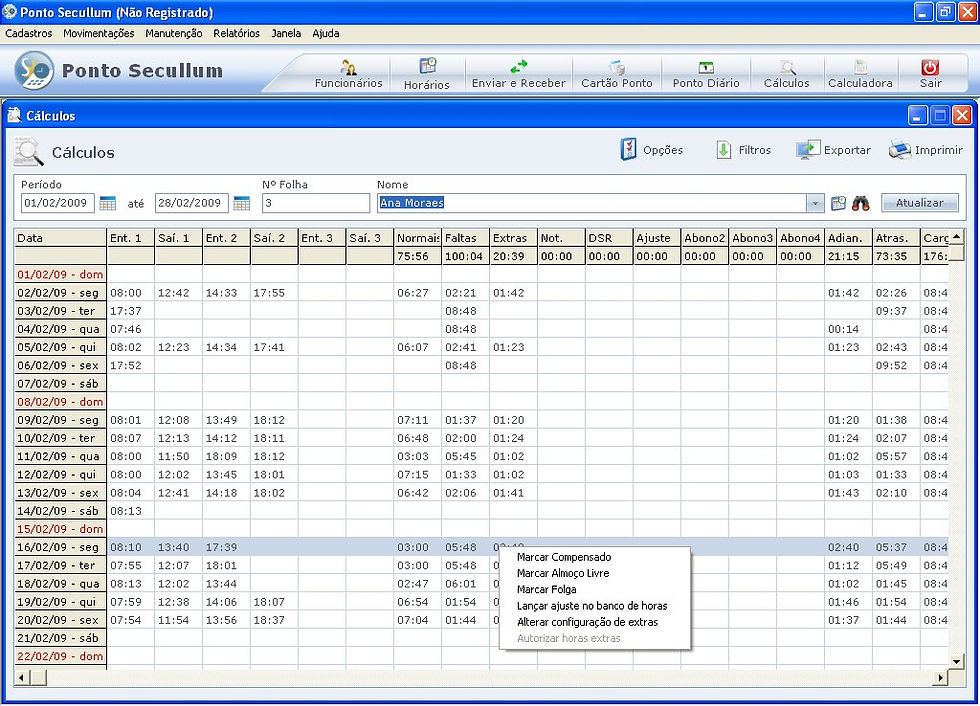This screenshot has width=980, height=706.
Task: Expand the Nome employee dropdown
Action: tap(815, 203)
